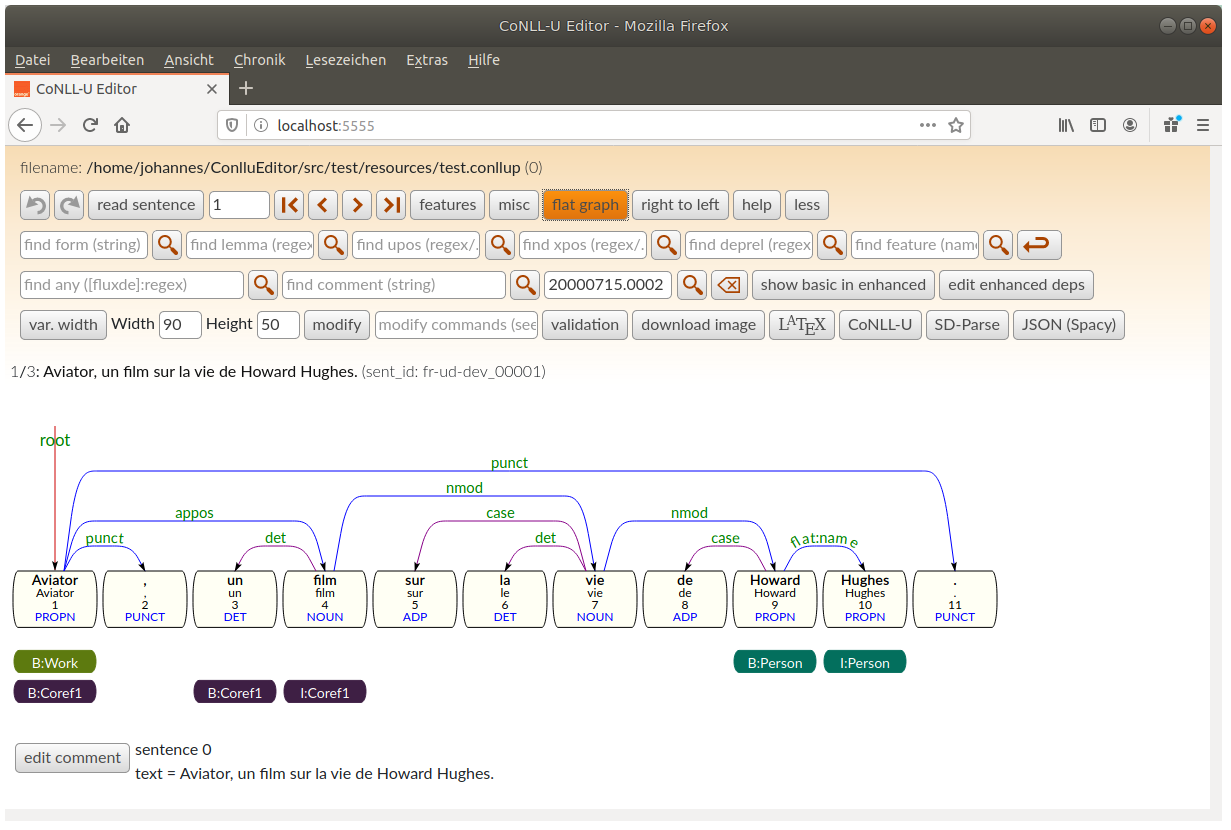Viewport: 1231px width, 830px height.
Task: Click the undo arrow button
Action: click(35, 205)
